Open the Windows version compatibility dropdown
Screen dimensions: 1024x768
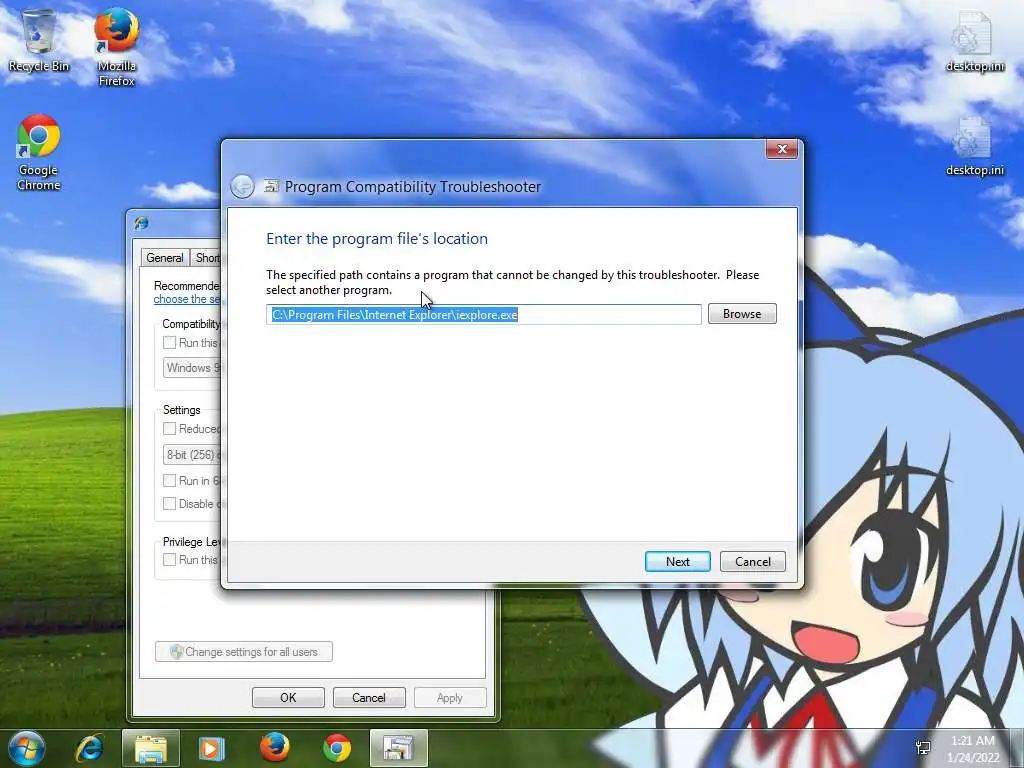click(x=192, y=368)
